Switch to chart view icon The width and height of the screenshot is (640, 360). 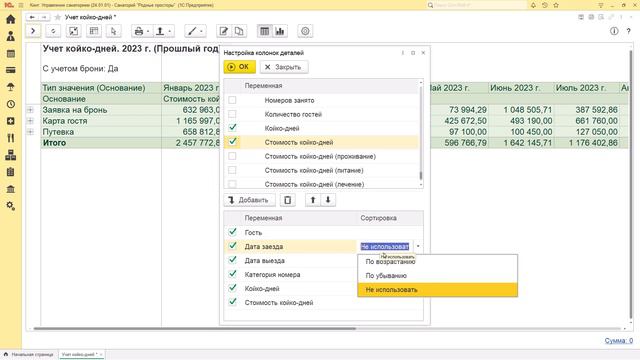pos(280,31)
